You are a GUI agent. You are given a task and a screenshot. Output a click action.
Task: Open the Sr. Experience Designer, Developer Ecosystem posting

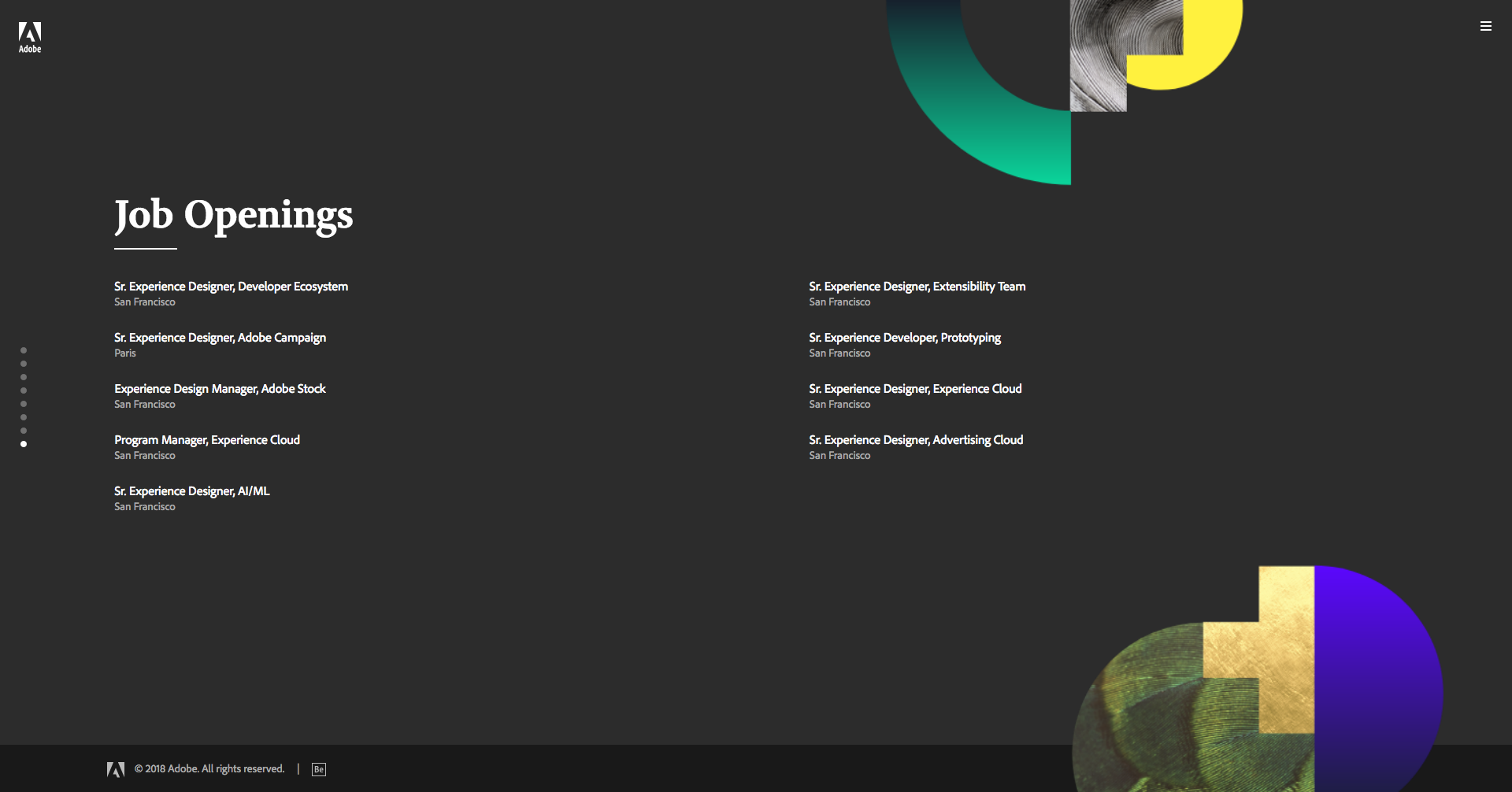[x=232, y=287]
